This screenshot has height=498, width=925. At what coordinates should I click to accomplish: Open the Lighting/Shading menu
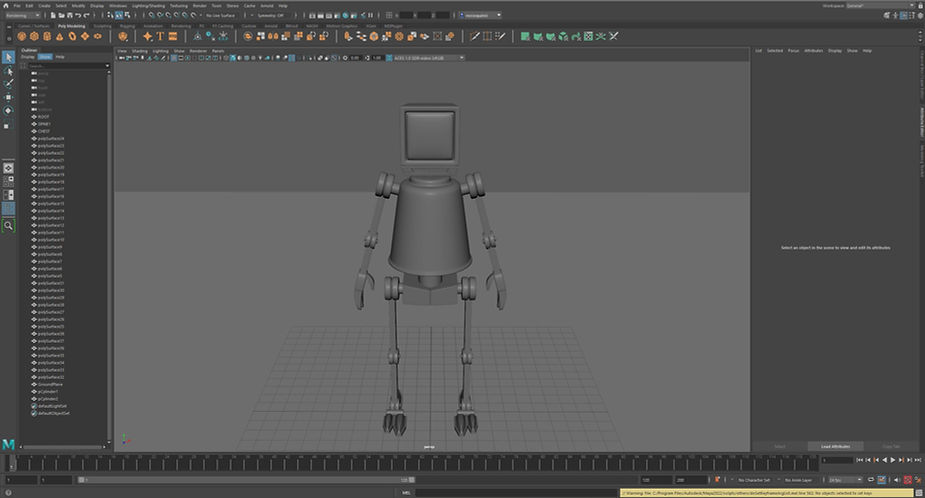(x=148, y=5)
